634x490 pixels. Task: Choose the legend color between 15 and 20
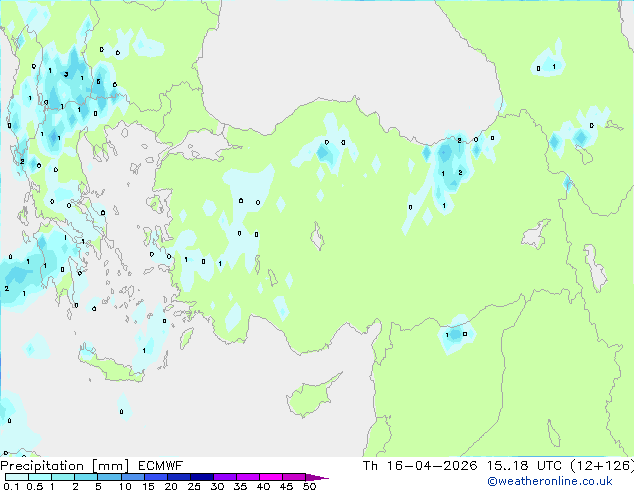155,477
